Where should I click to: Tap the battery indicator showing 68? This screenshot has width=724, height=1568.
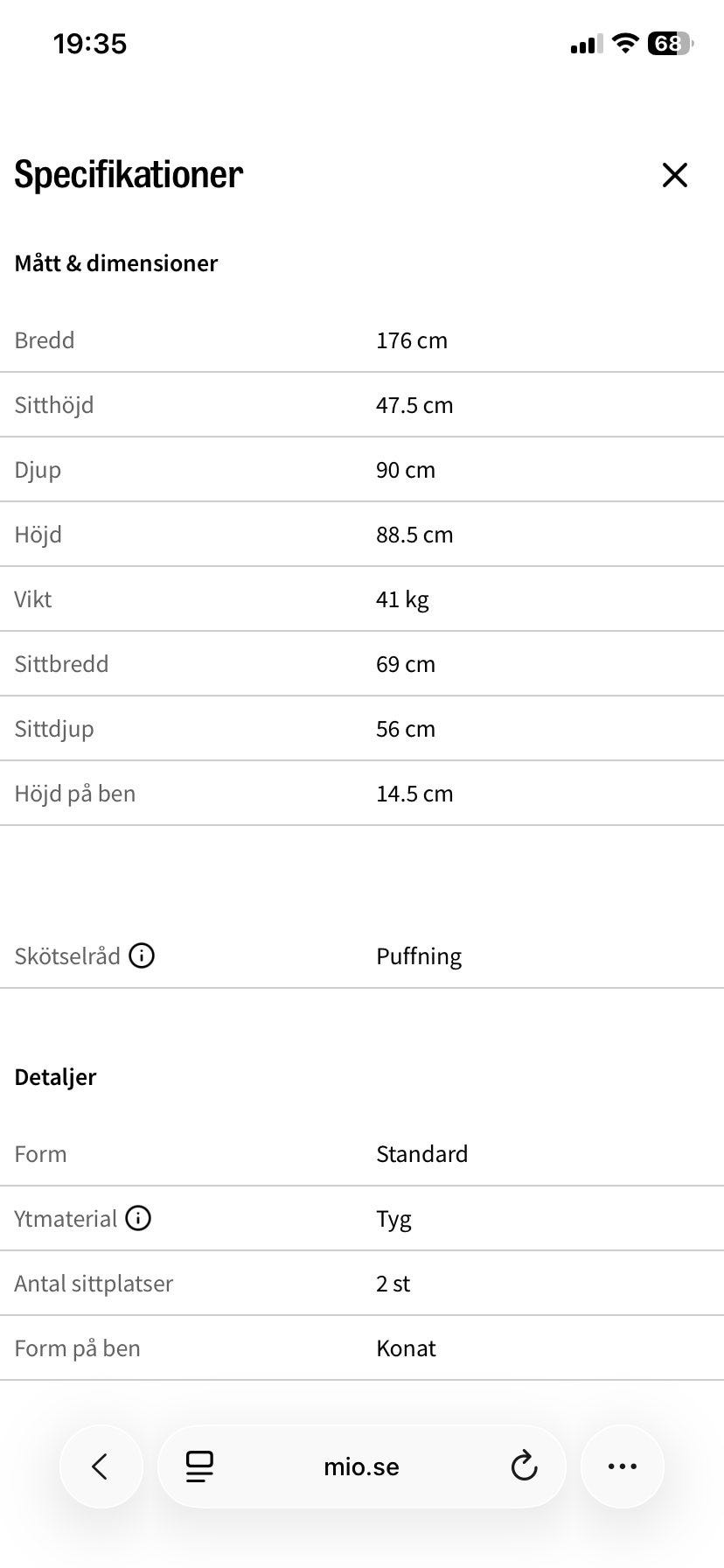[669, 43]
